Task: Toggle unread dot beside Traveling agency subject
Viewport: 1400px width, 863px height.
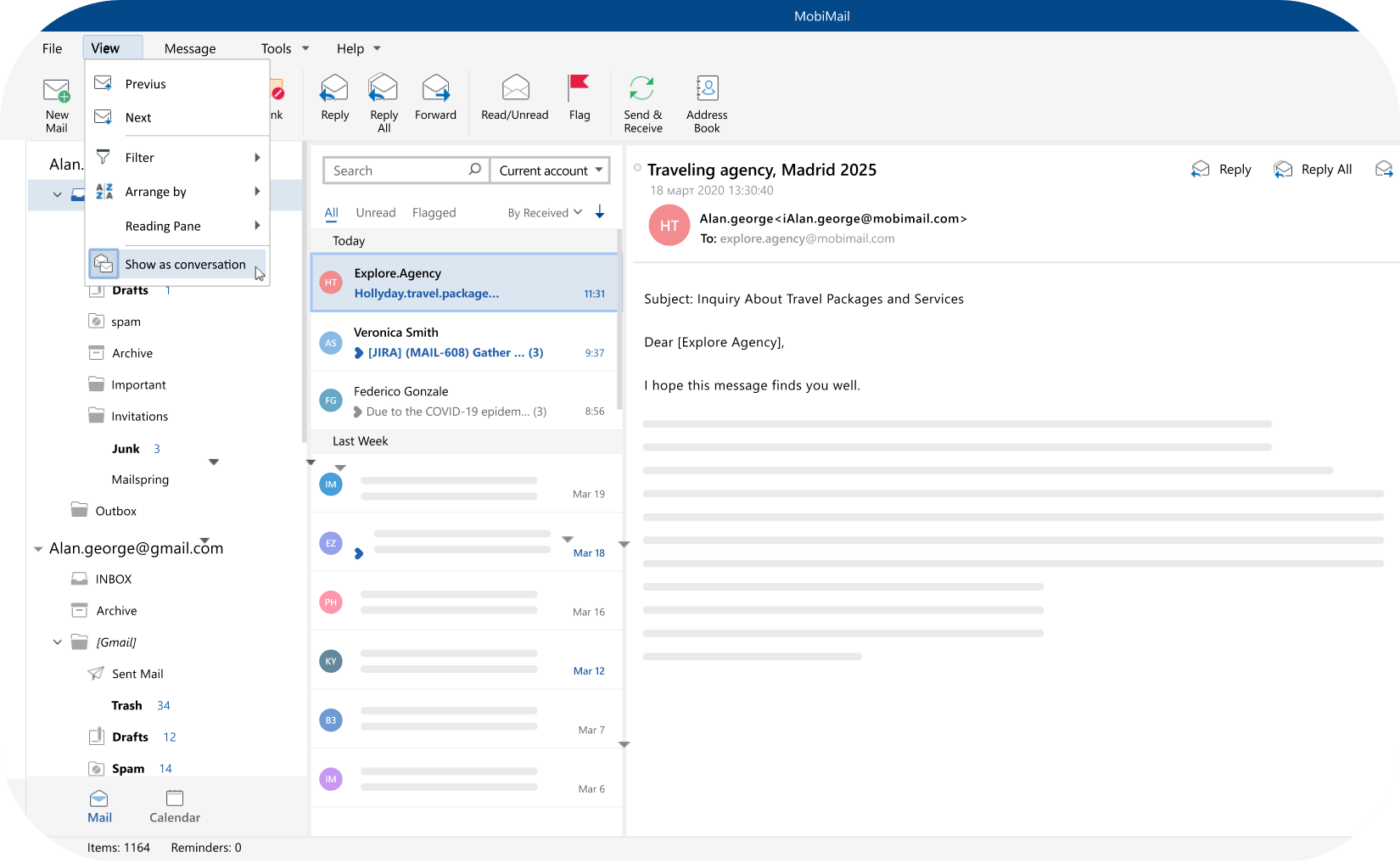Action: 637,167
